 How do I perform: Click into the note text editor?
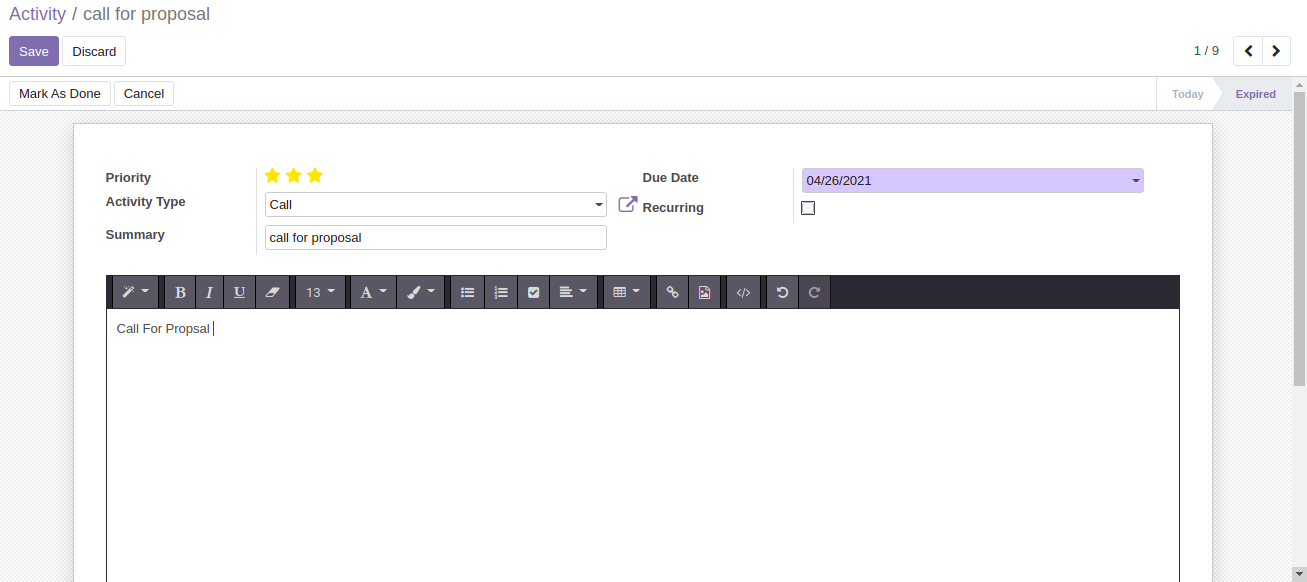click(643, 445)
